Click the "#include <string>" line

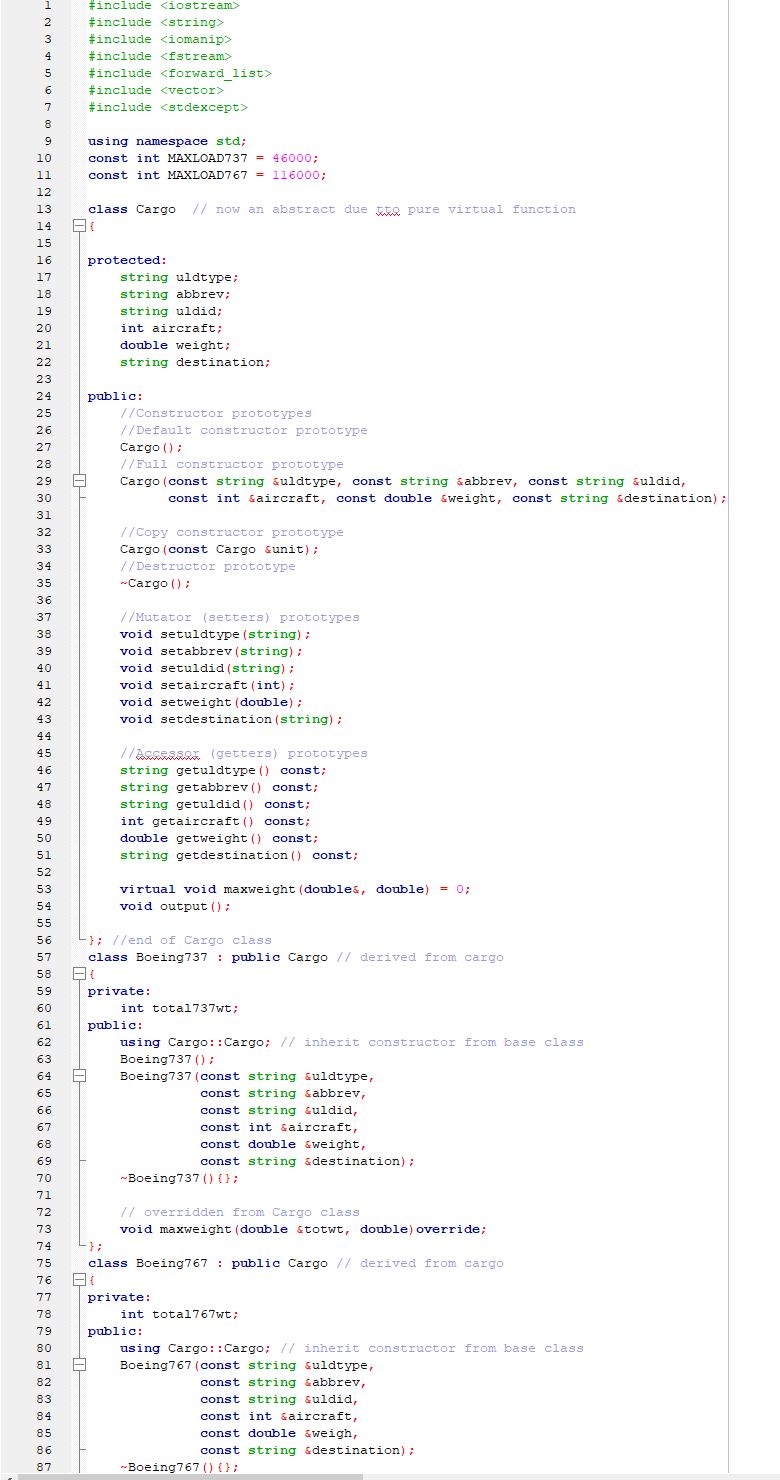click(x=156, y=22)
